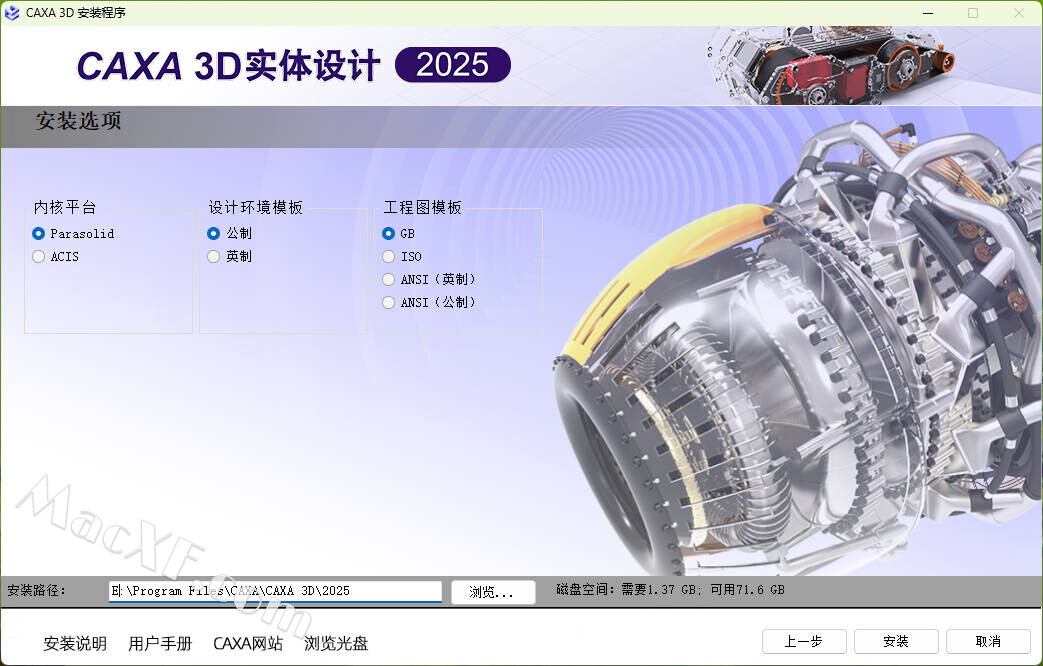Select 公制 design environment template

(x=214, y=233)
